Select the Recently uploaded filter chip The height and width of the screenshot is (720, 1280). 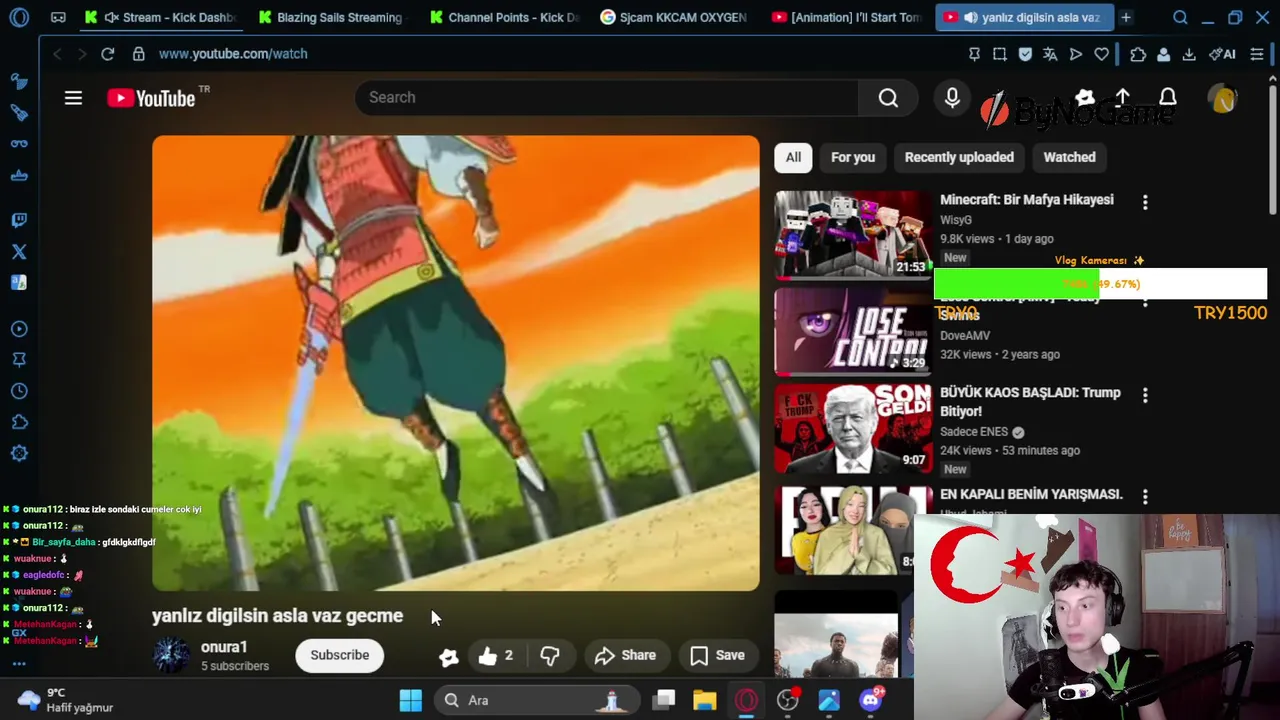click(959, 157)
